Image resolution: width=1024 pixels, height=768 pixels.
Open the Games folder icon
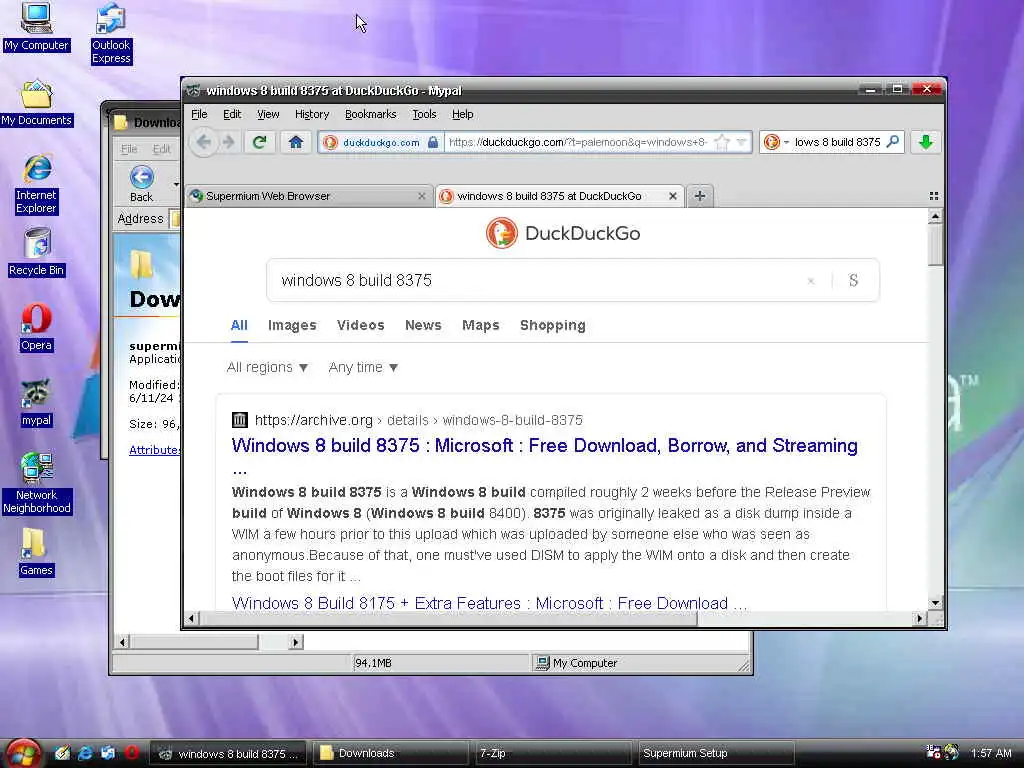(x=36, y=552)
